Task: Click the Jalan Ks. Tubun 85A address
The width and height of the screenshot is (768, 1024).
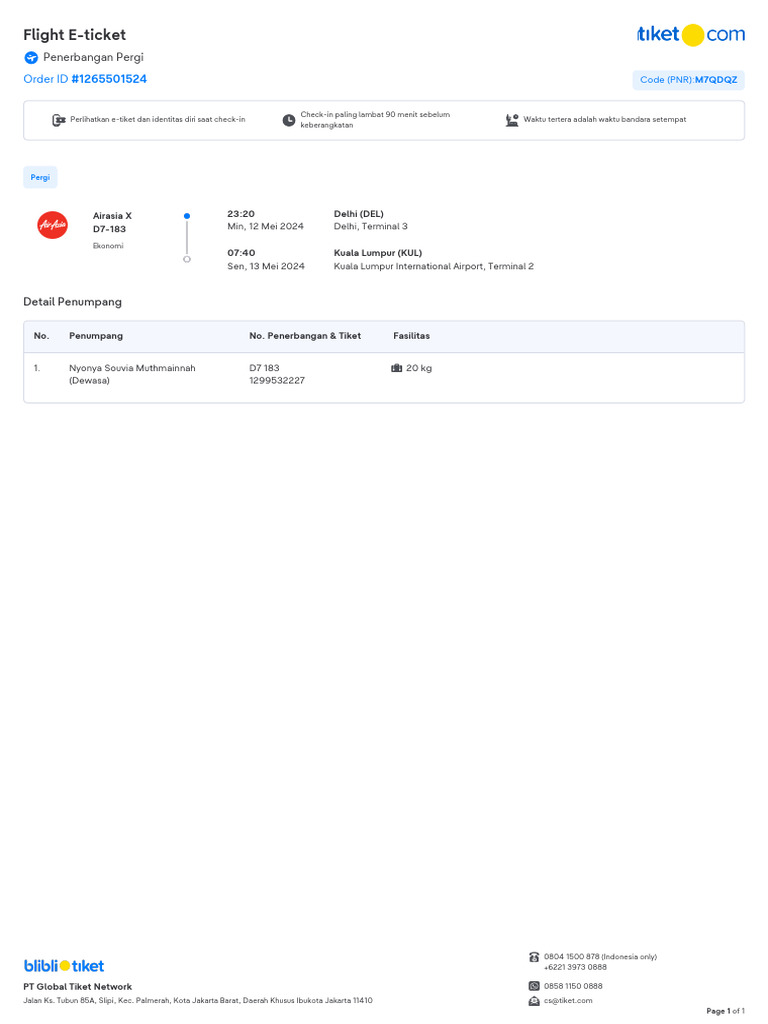Action: 198,1000
